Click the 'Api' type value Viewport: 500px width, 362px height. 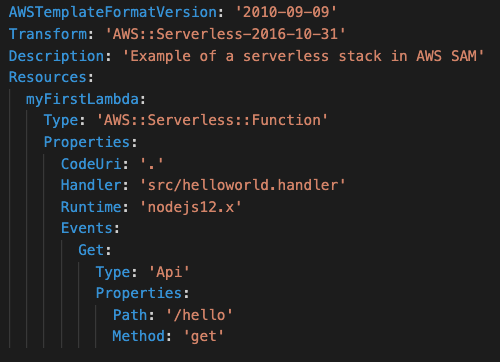(169, 272)
